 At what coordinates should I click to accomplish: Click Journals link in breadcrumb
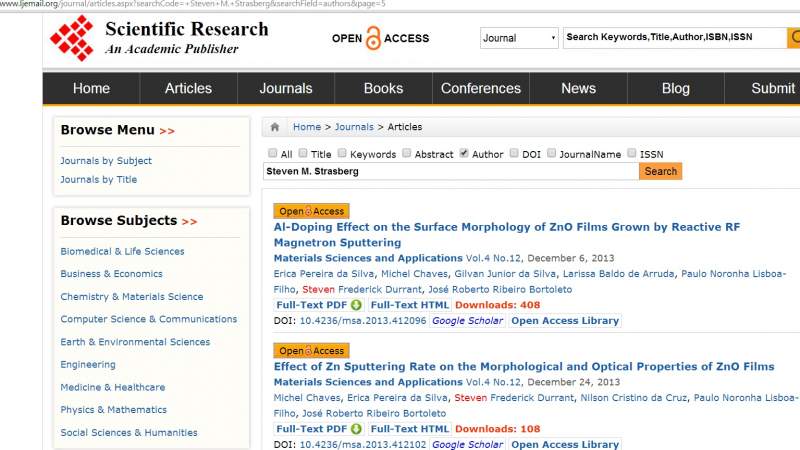pos(354,127)
